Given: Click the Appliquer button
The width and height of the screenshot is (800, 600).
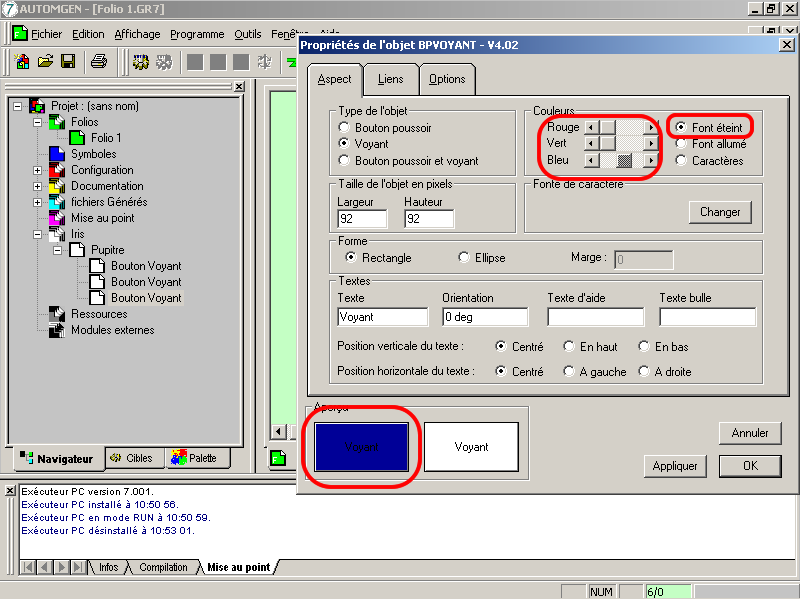Looking at the screenshot, I should [675, 466].
